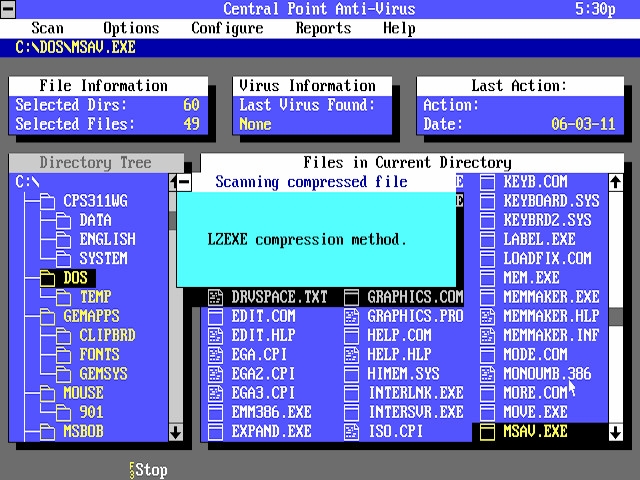The image size is (640, 480).
Task: Select the FONTS folder icon
Action: click(x=64, y=355)
